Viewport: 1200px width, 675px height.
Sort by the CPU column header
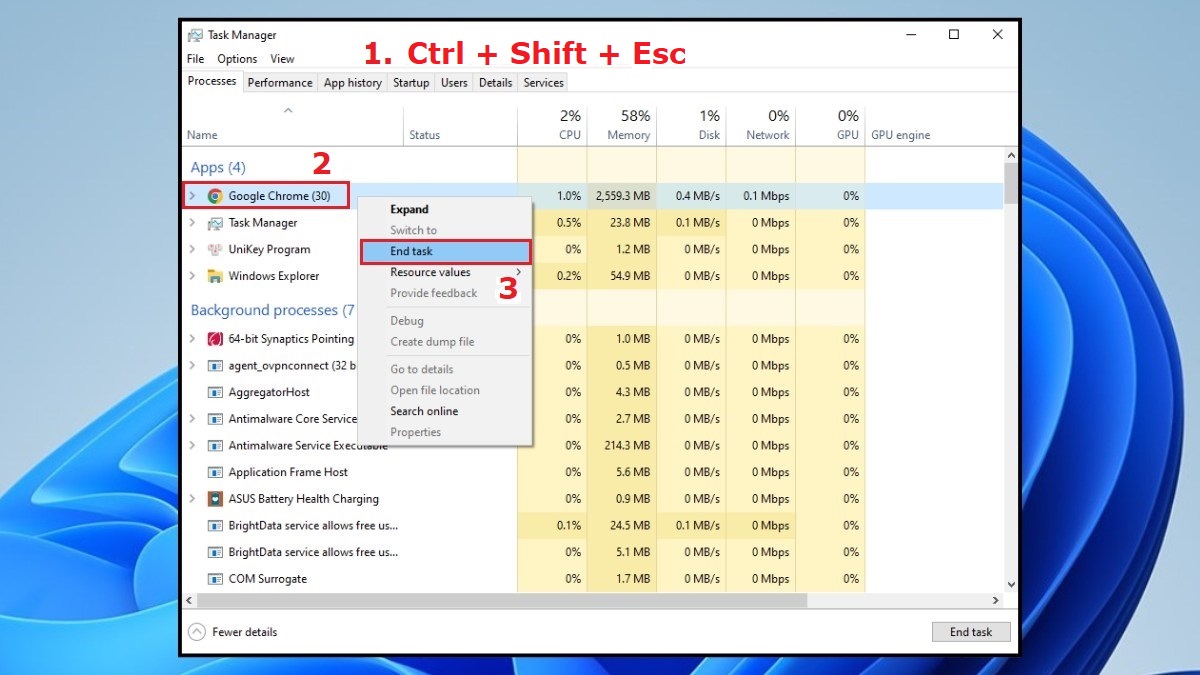click(x=552, y=125)
